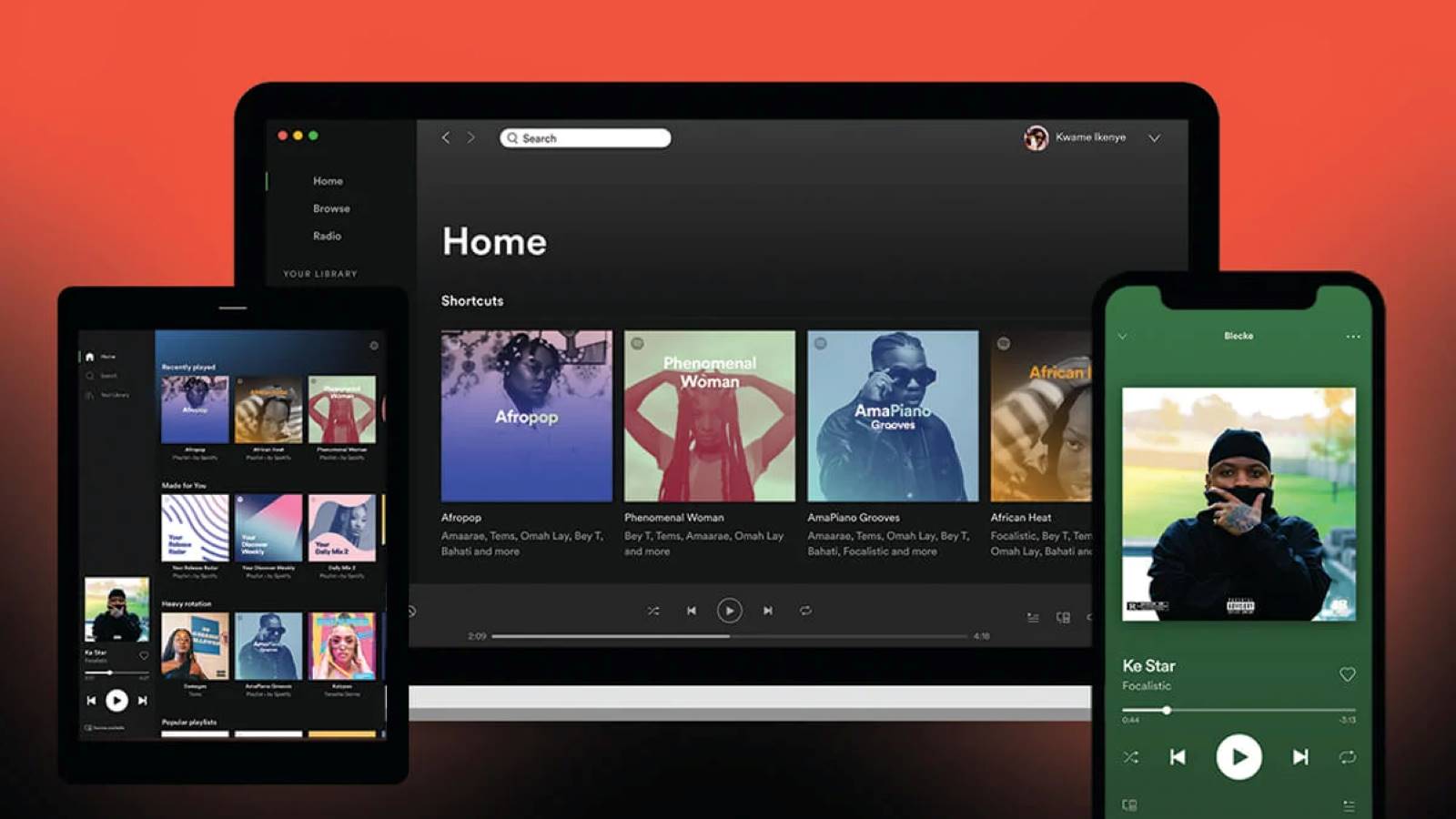Select Browse in laptop sidebar
The width and height of the screenshot is (1456, 819).
tap(331, 208)
